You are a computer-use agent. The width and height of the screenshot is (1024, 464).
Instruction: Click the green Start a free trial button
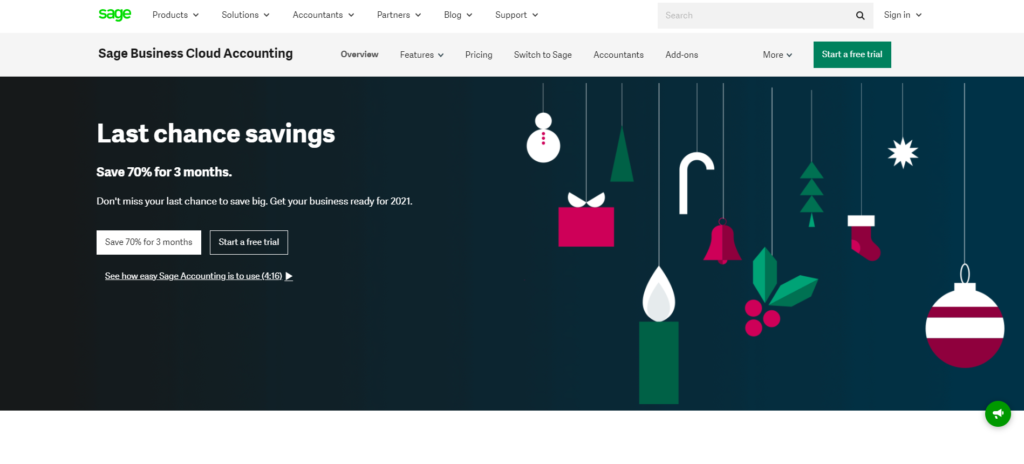(x=852, y=55)
